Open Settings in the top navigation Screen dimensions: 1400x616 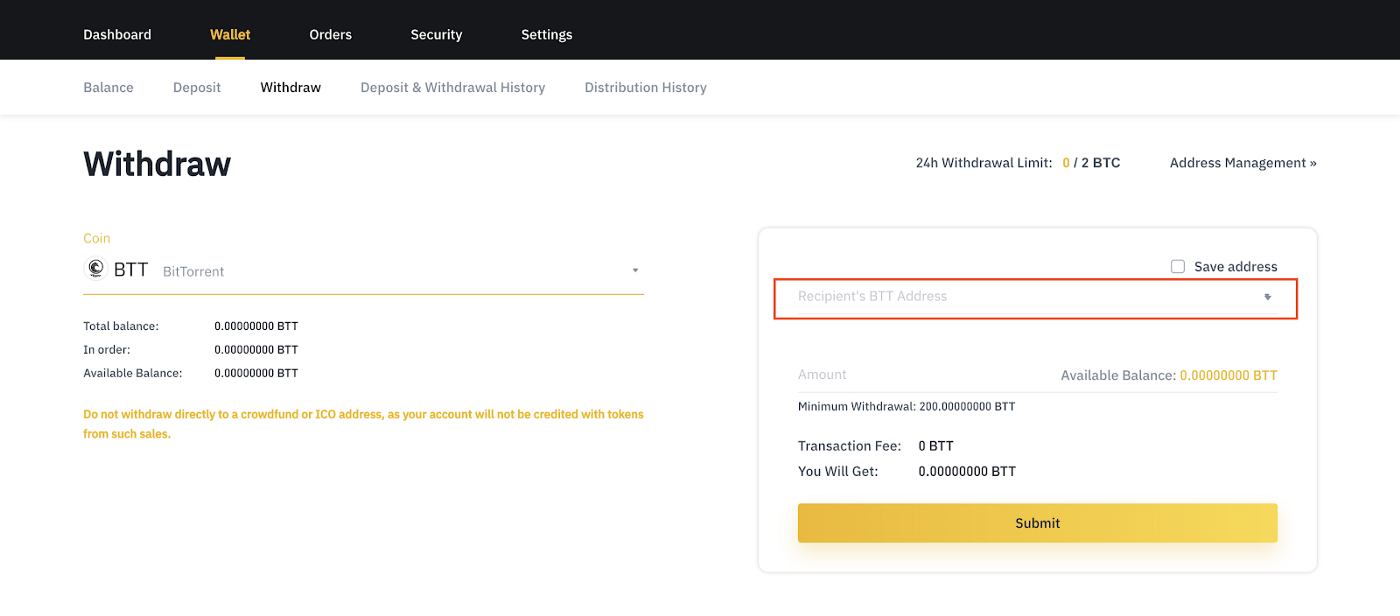(546, 34)
